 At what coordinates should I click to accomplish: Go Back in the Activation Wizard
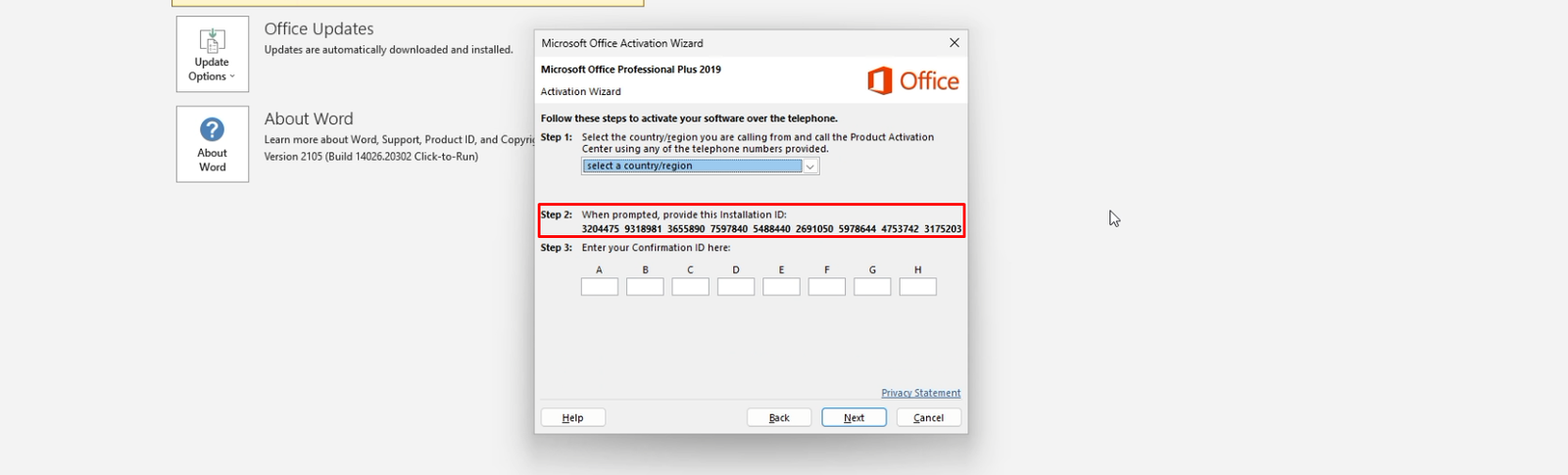coord(779,417)
